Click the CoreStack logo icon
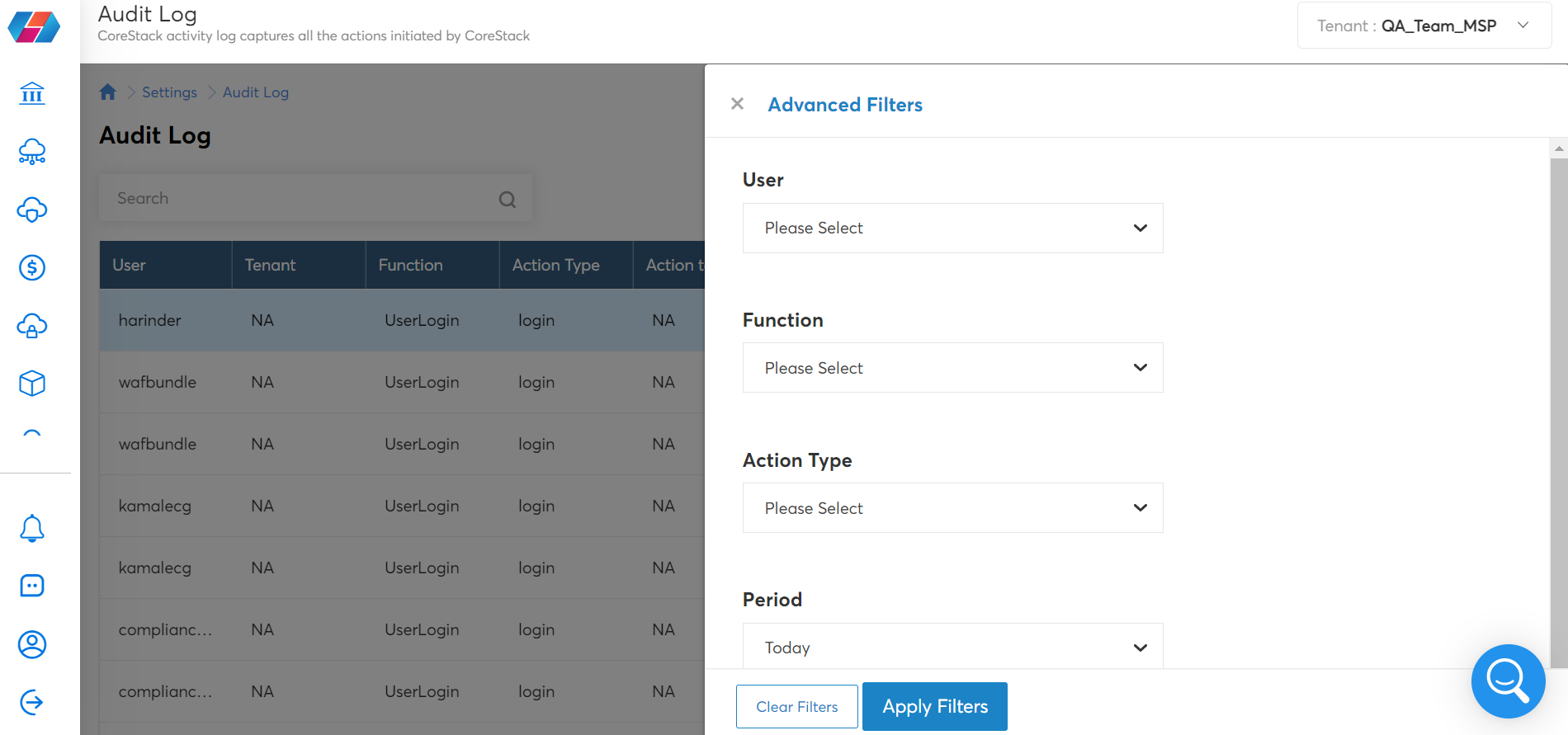 tap(34, 27)
